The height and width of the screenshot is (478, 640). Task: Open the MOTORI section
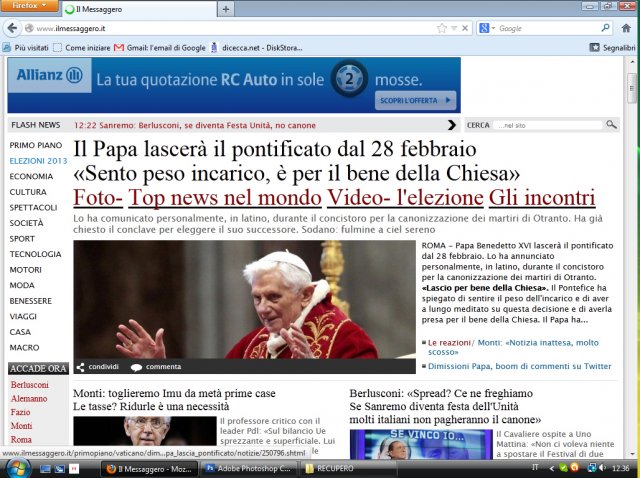[x=26, y=270]
